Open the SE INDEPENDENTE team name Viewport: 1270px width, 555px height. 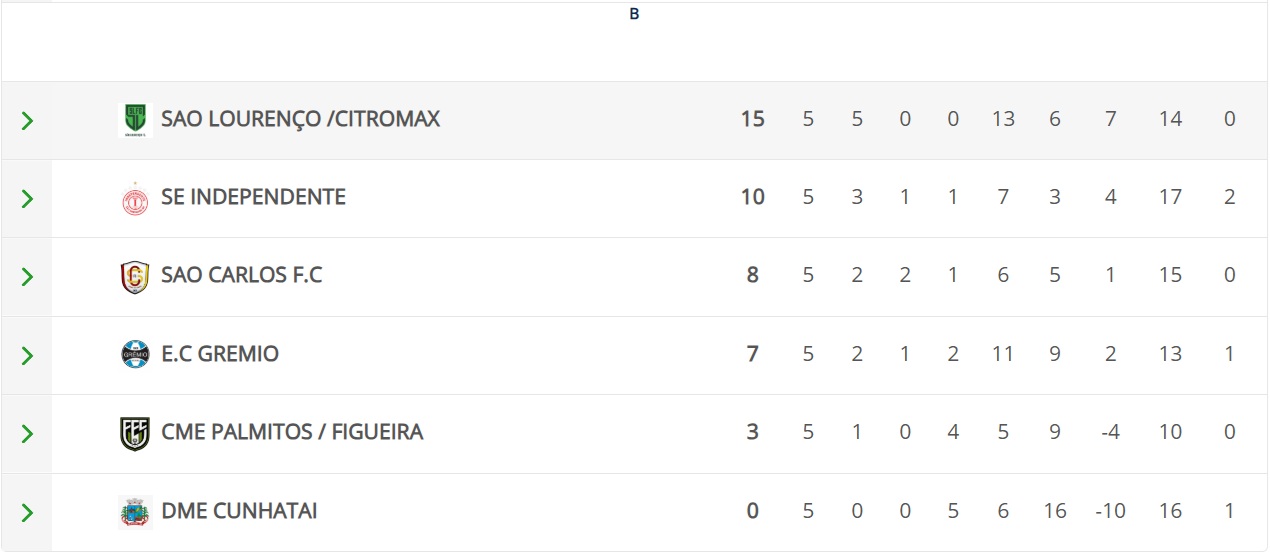click(x=253, y=197)
